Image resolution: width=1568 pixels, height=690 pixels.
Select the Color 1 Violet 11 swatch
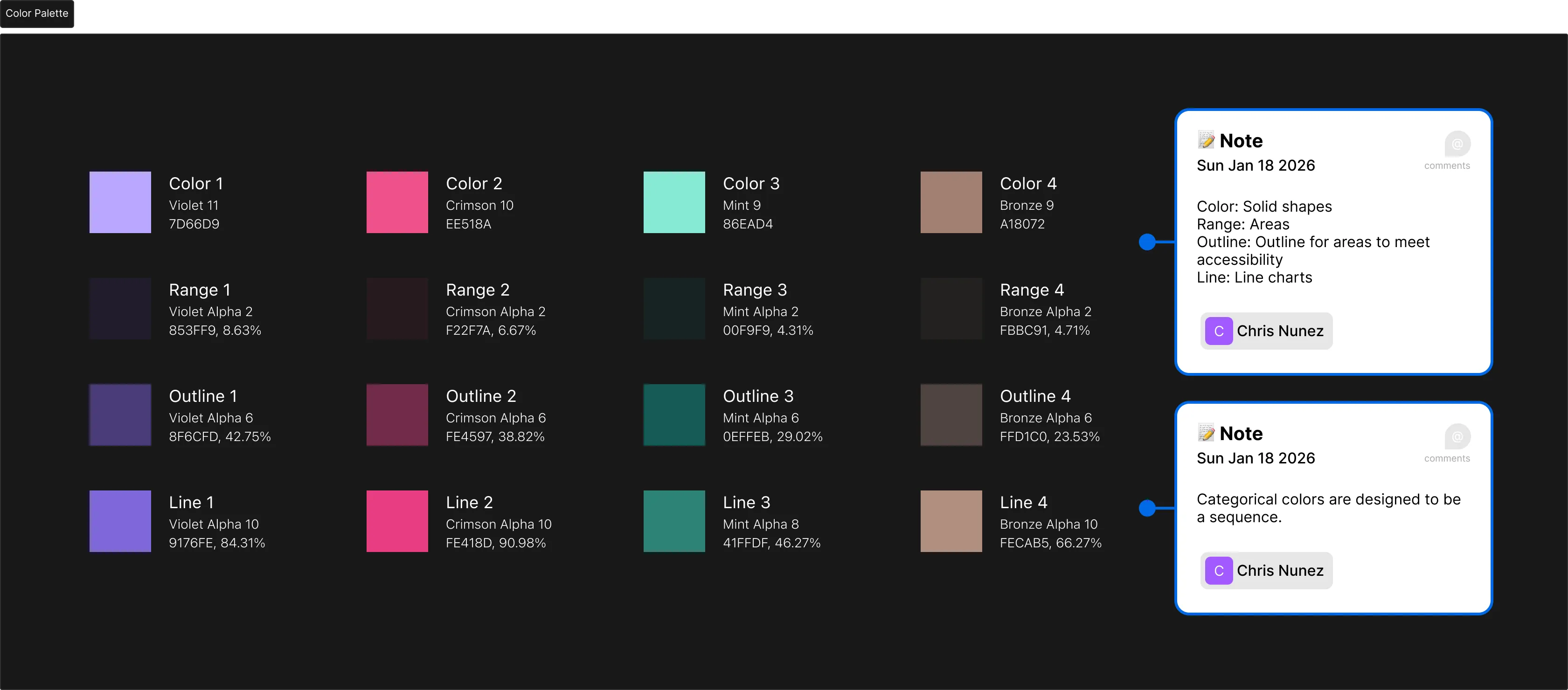120,202
